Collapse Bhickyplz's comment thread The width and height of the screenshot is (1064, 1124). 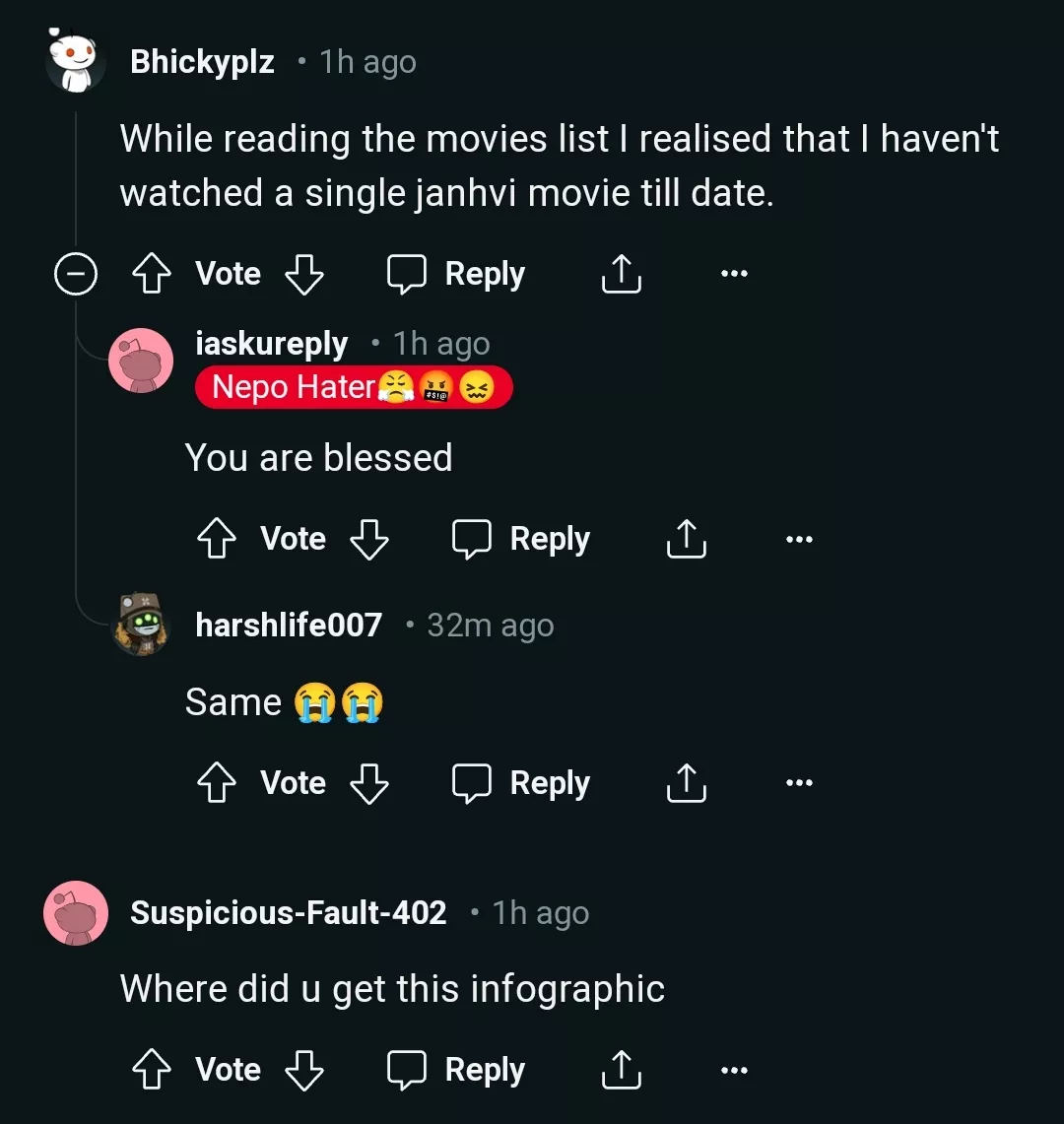click(x=75, y=274)
